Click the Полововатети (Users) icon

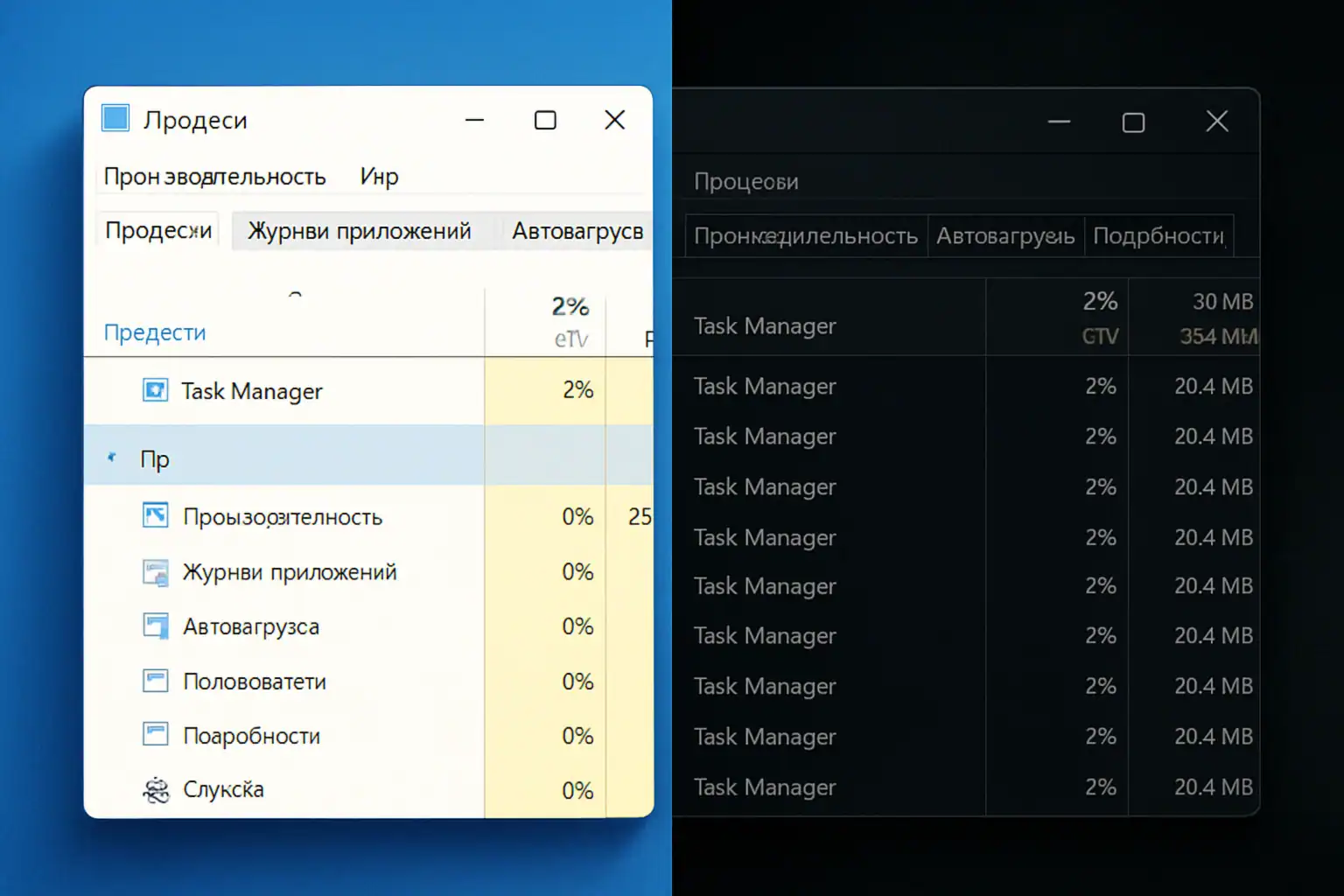pos(156,681)
